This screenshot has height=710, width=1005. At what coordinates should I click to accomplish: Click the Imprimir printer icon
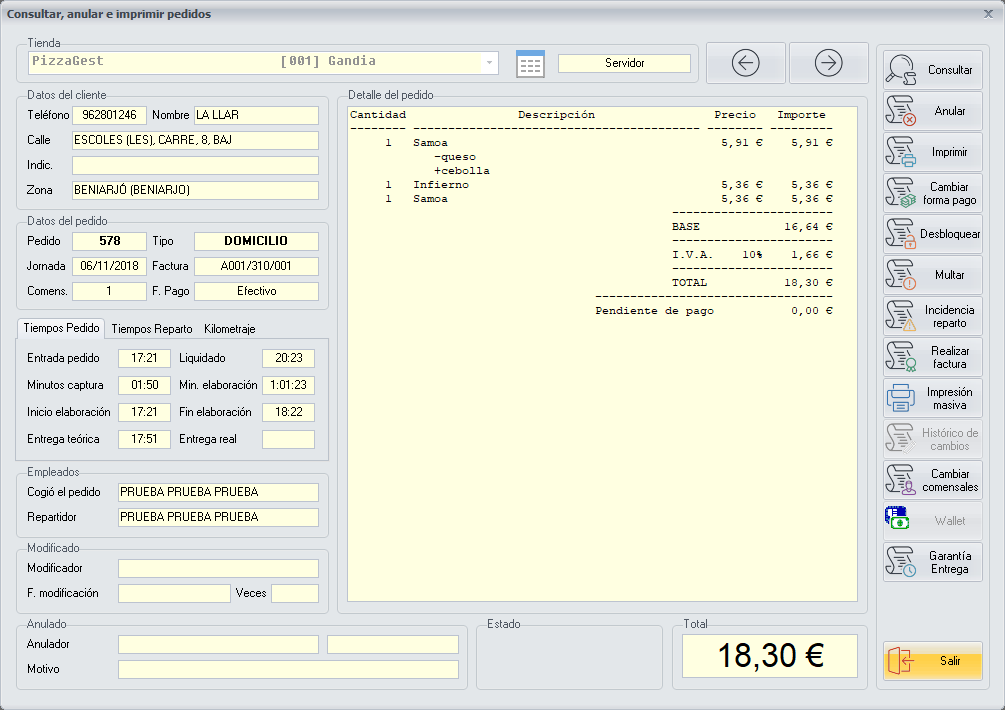(x=902, y=153)
